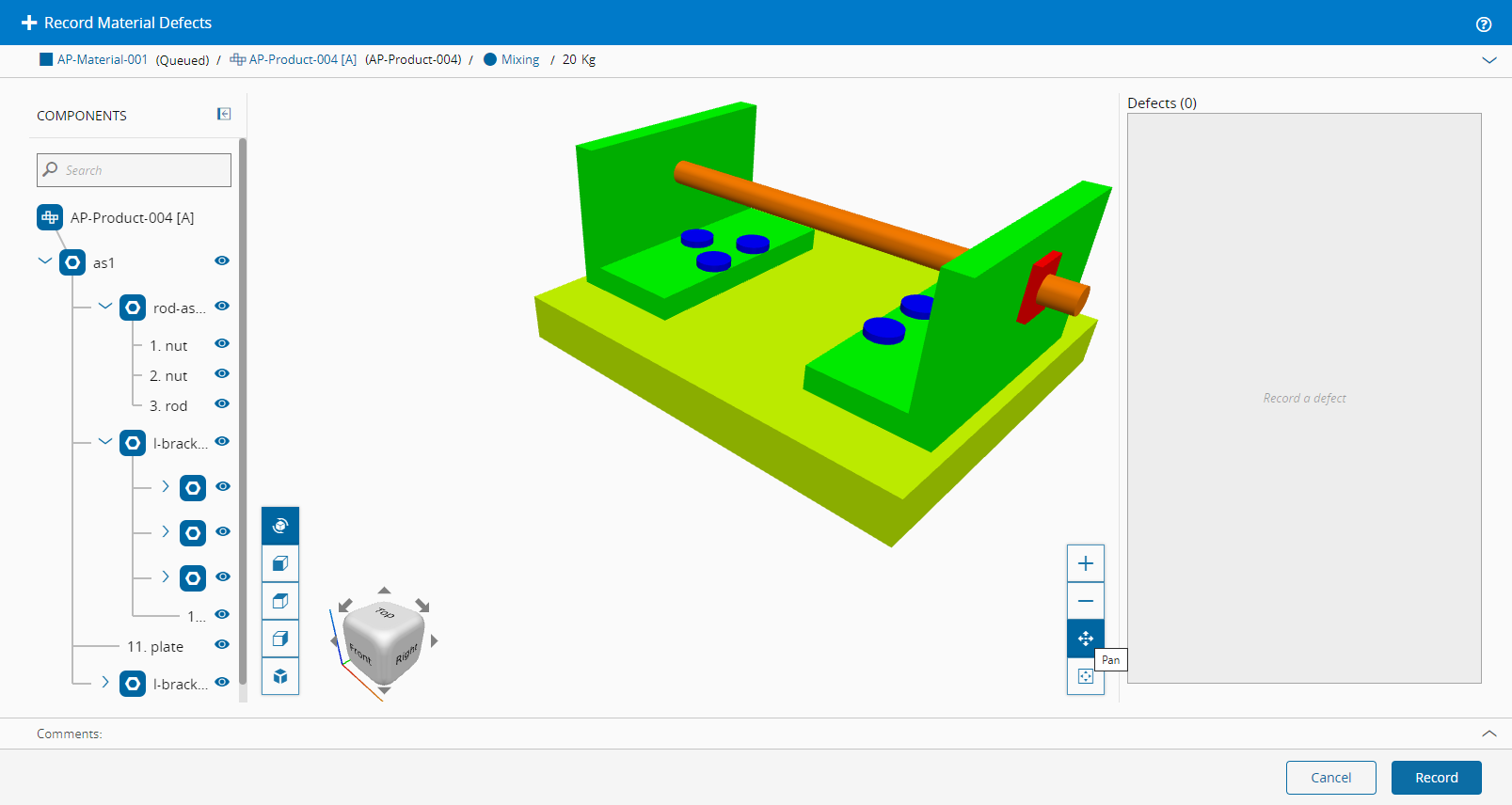Toggle visibility of the collapsed l-brack... at tree bottom

(222, 682)
